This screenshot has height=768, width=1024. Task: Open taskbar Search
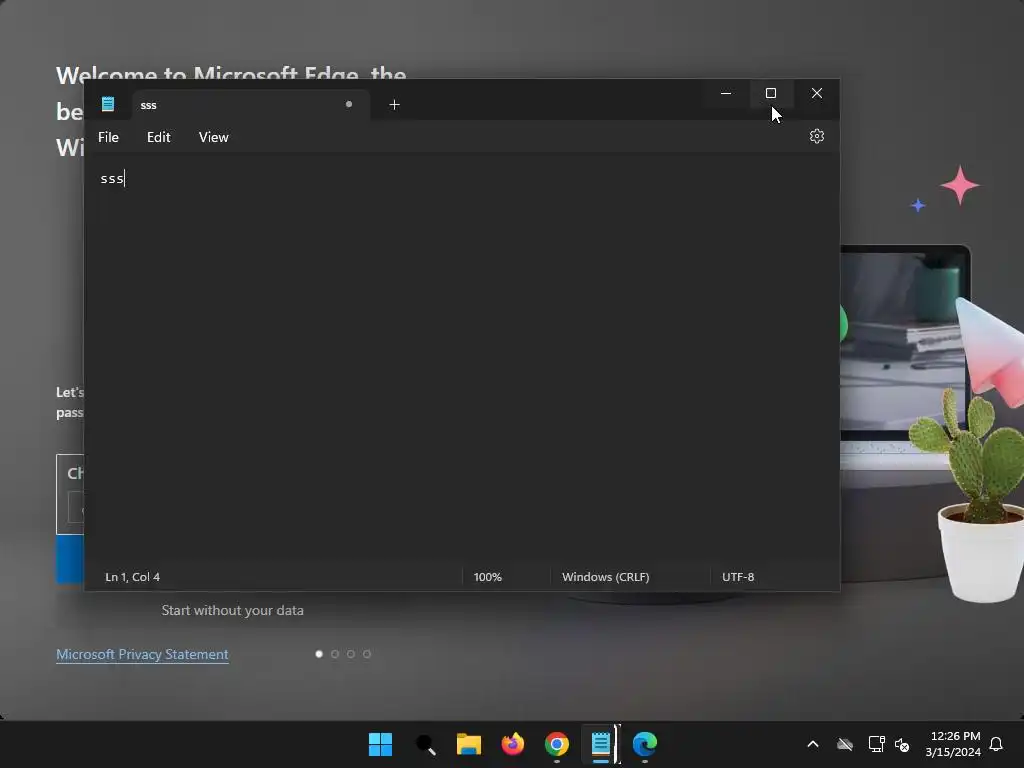click(425, 744)
